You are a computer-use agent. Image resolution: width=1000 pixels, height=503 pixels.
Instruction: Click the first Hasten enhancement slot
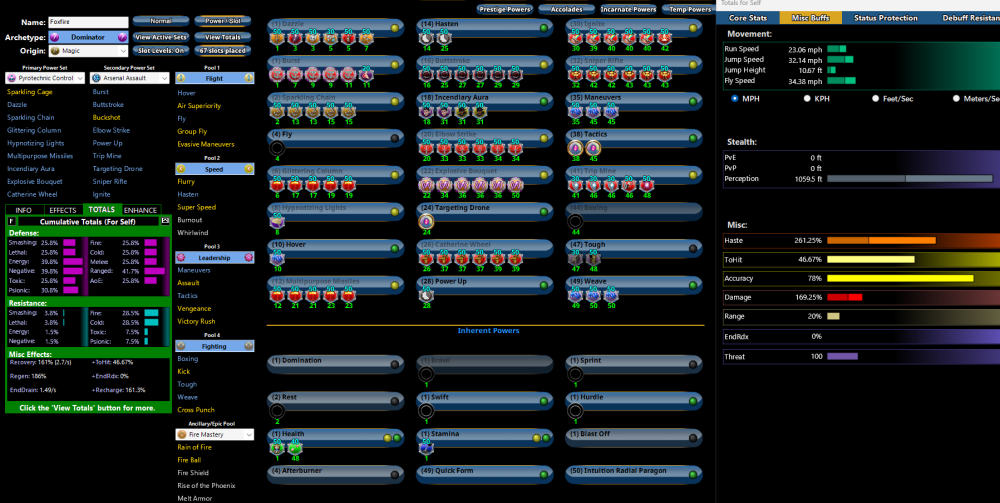[427, 37]
